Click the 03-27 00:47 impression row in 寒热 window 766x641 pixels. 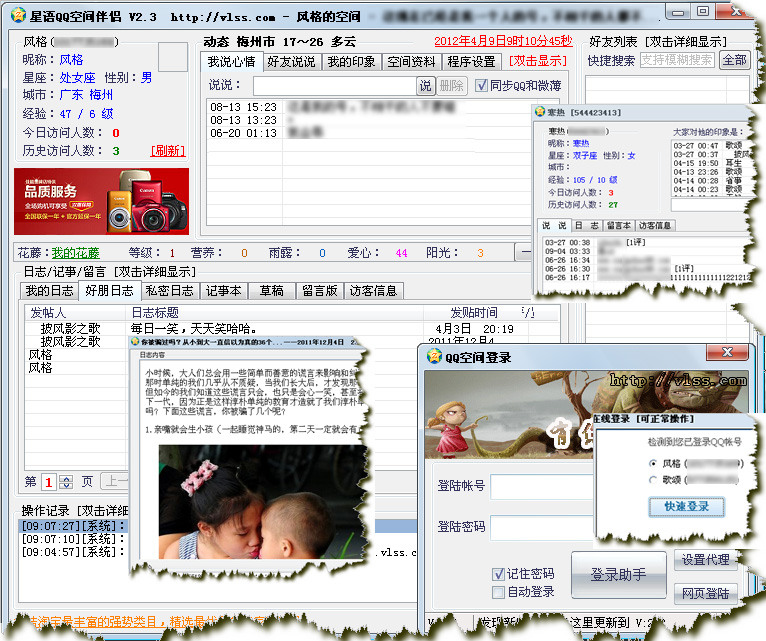(708, 146)
